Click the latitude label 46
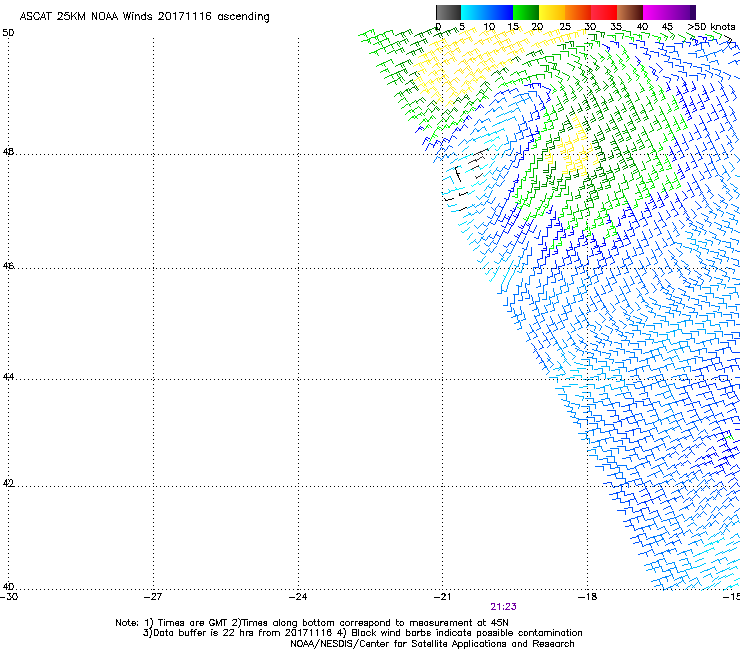740x650 pixels. point(8,266)
